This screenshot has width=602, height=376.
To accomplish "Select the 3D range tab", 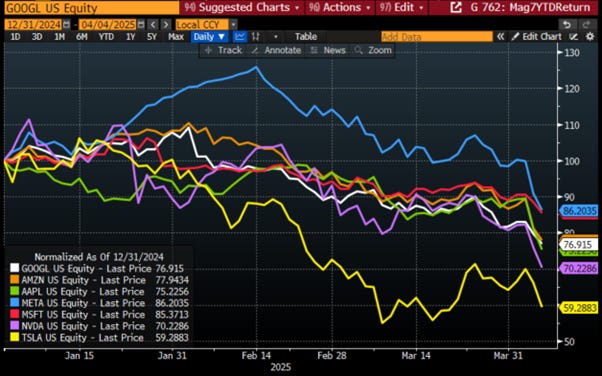I will 37,37.
